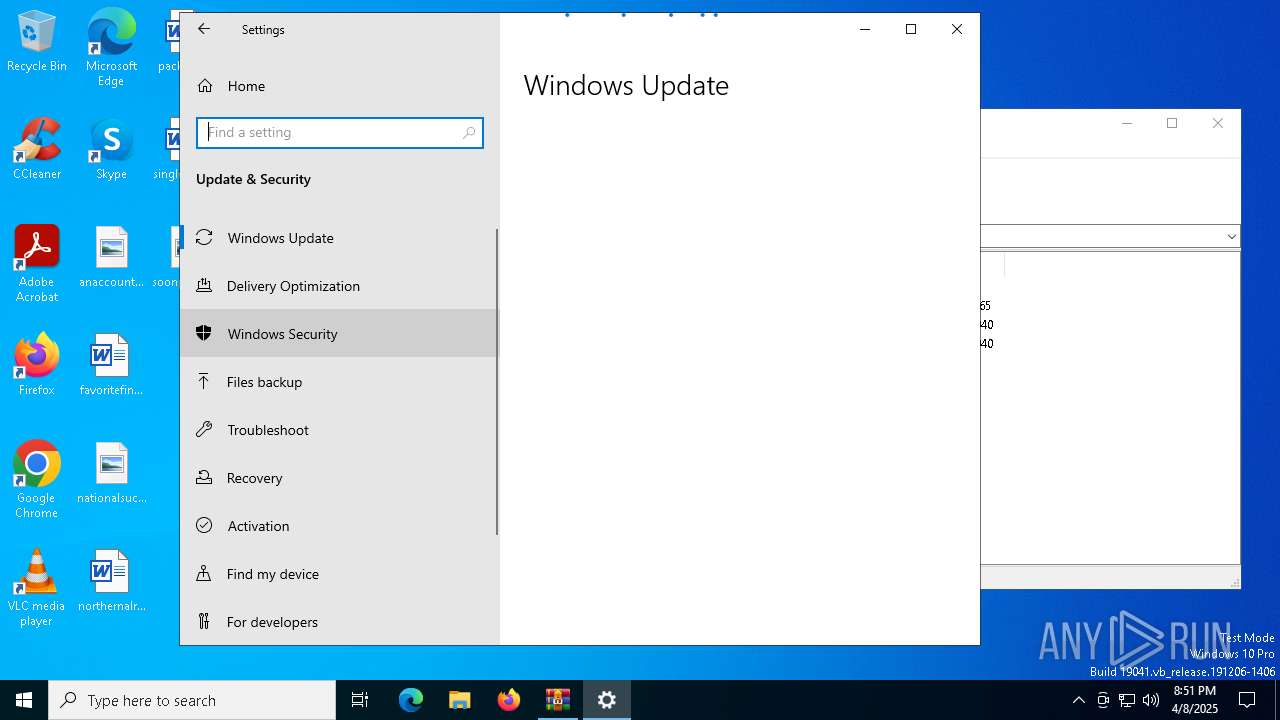Image resolution: width=1280 pixels, height=720 pixels.
Task: Open Recycle Bin desktop icon
Action: [37, 42]
